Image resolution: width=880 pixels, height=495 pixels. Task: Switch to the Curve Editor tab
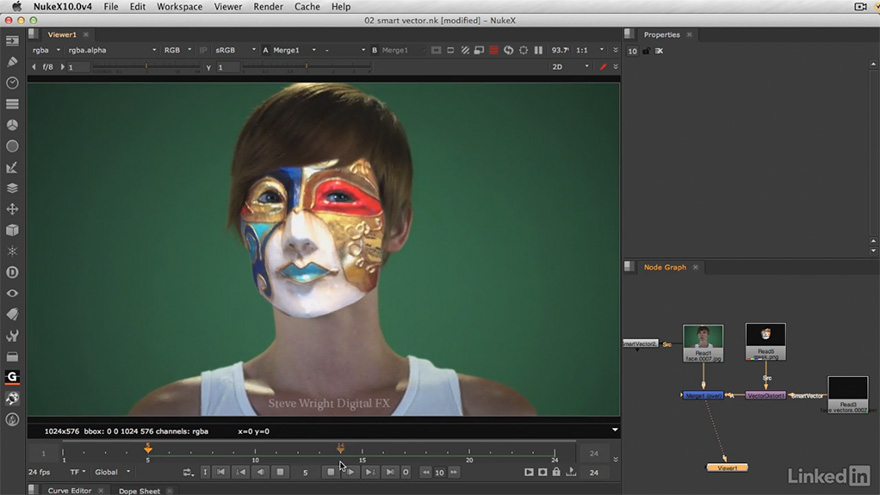pos(69,491)
